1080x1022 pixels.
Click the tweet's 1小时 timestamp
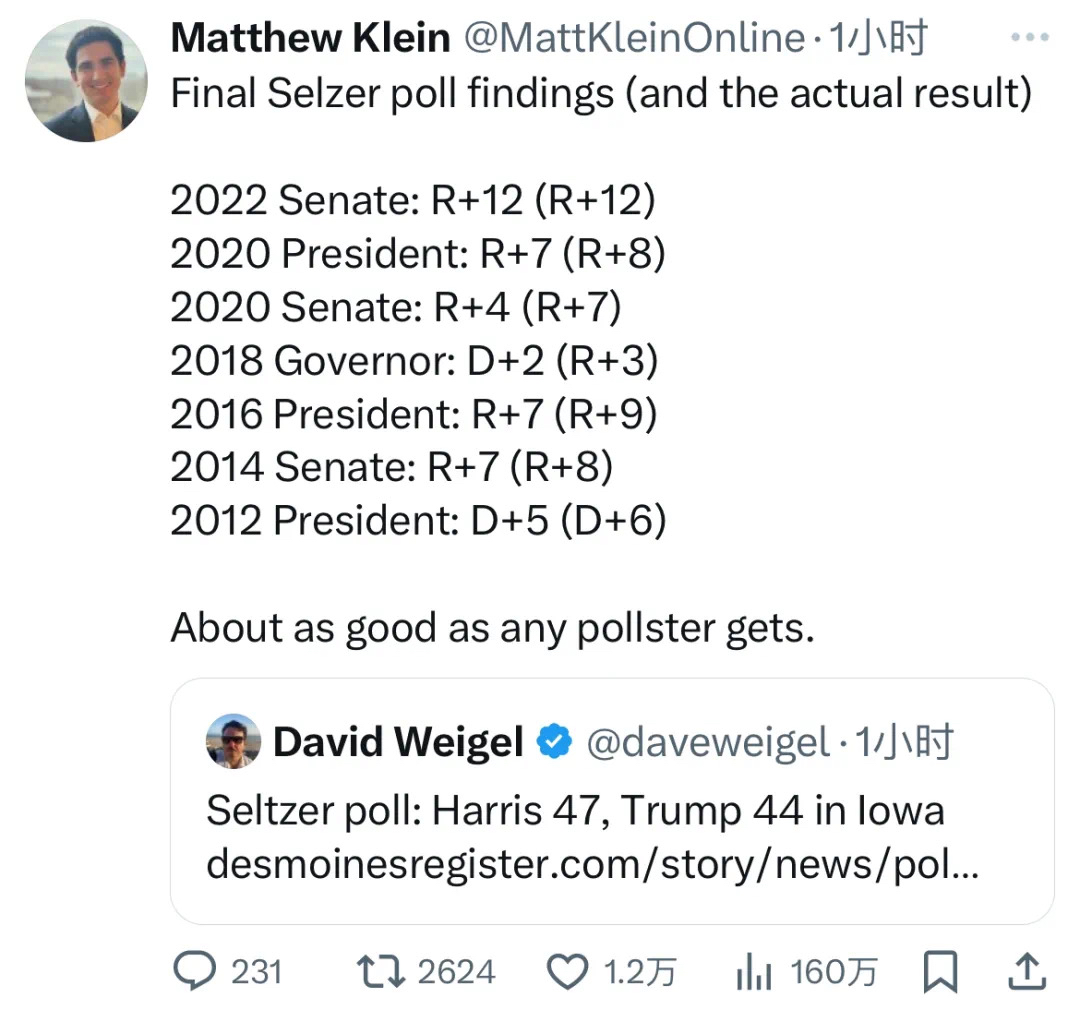[x=878, y=37]
